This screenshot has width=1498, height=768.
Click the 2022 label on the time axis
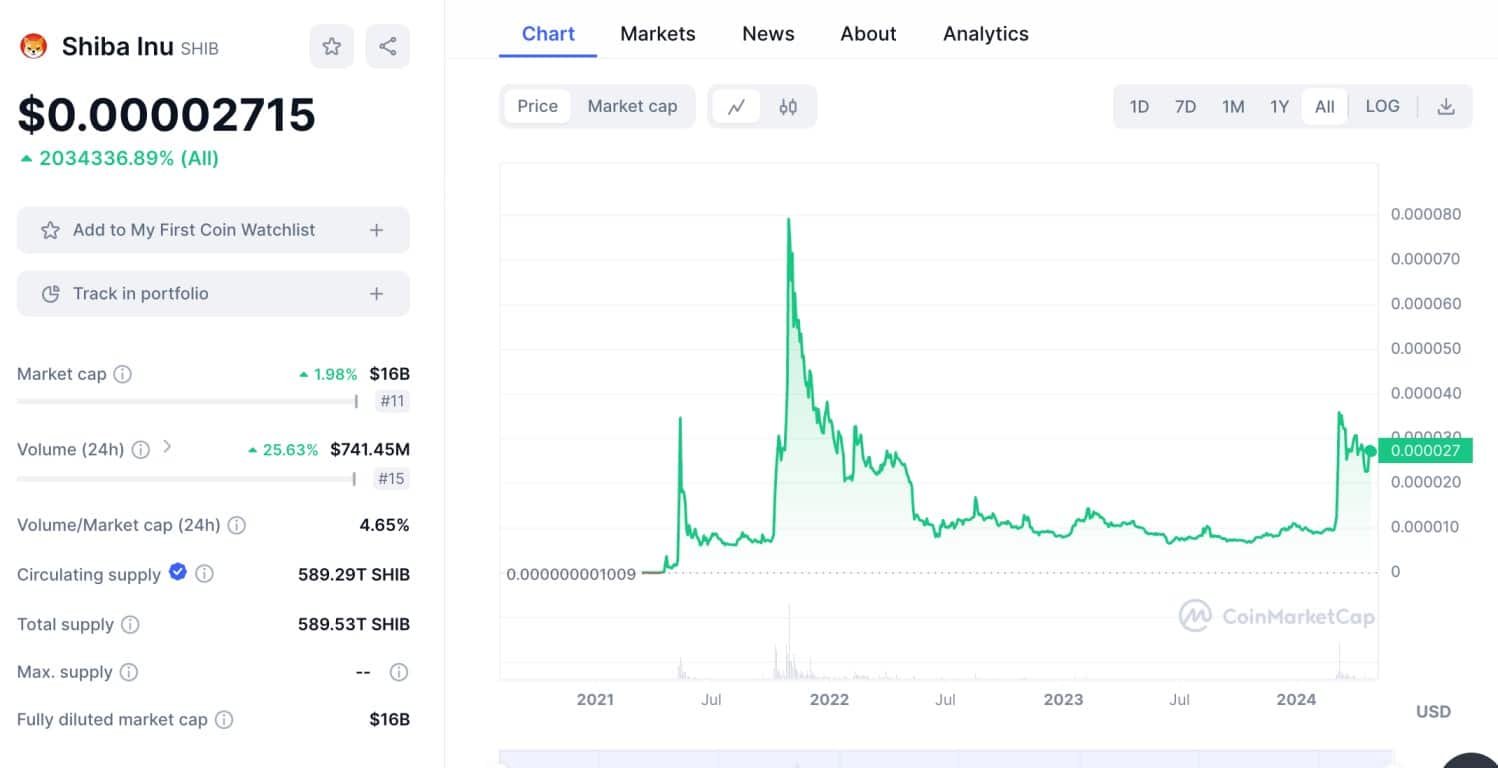829,699
